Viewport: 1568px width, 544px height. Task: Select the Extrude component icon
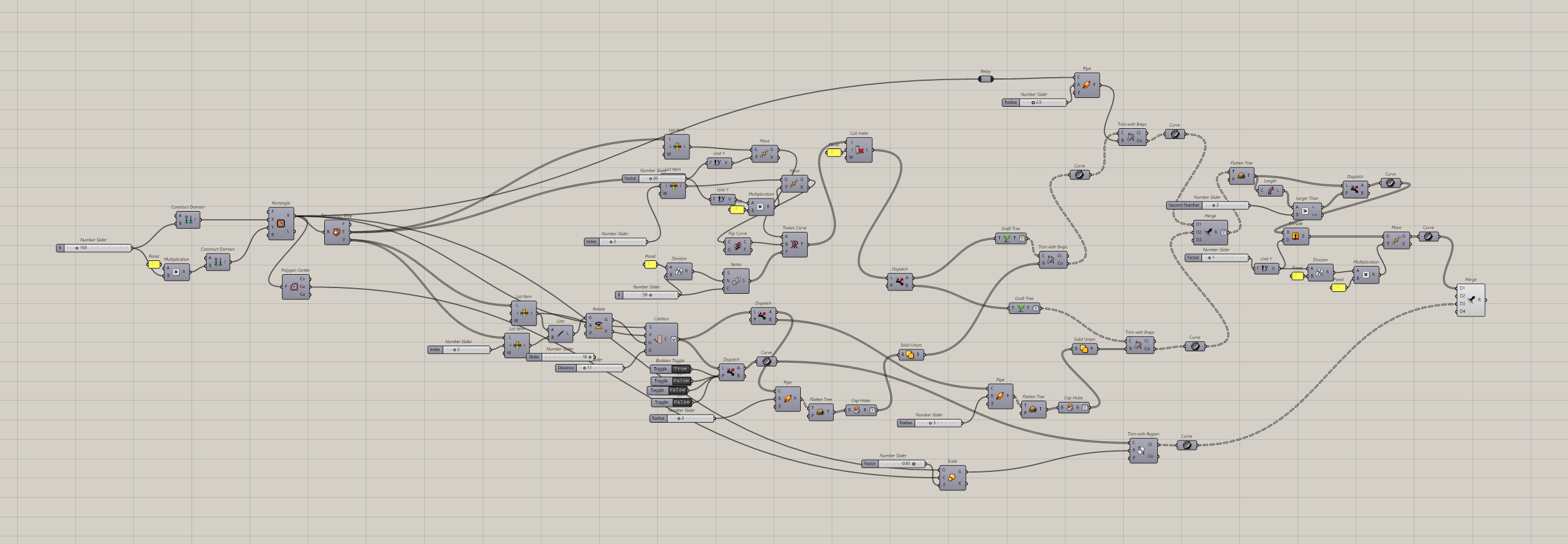[1295, 236]
